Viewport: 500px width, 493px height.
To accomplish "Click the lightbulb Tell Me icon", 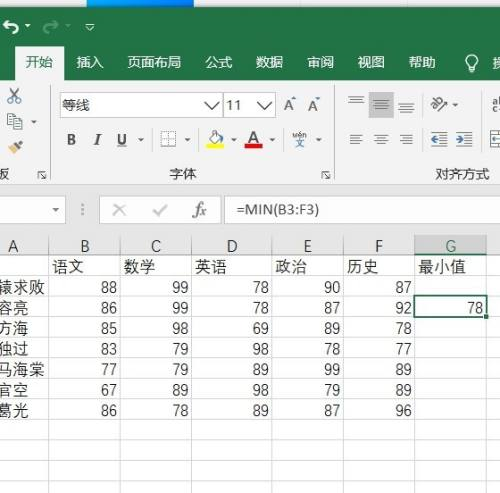I will point(472,63).
